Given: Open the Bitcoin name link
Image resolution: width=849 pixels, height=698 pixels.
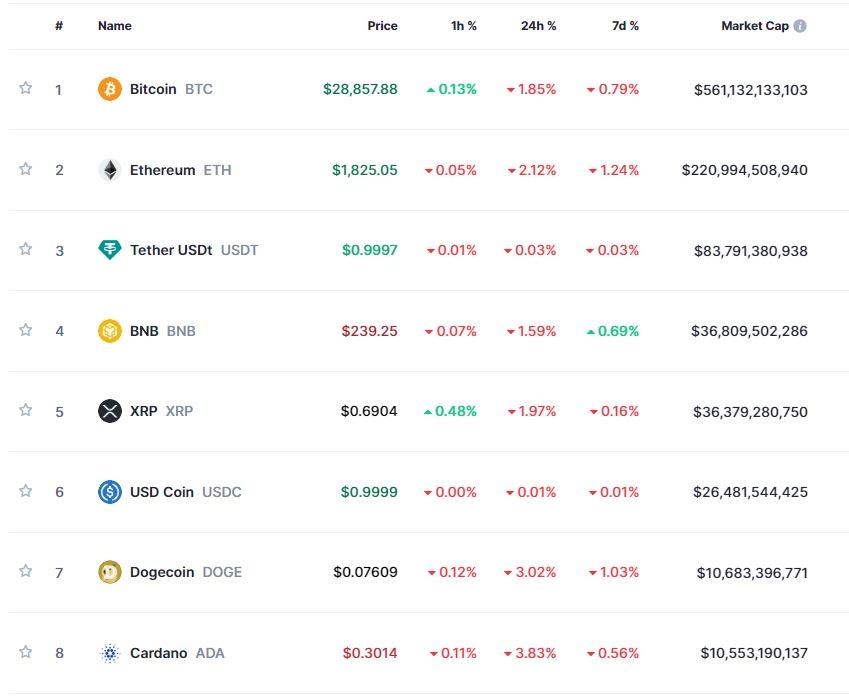Looking at the screenshot, I should point(156,89).
